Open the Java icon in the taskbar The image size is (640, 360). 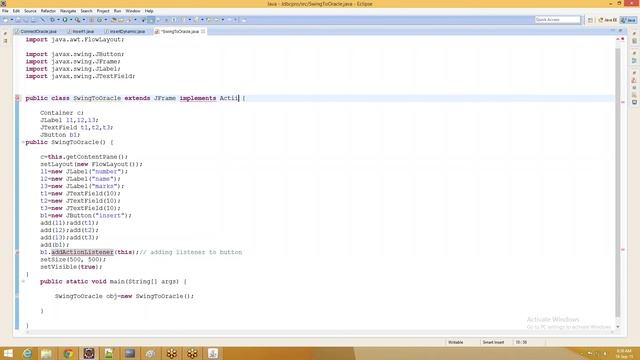[x=213, y=353]
